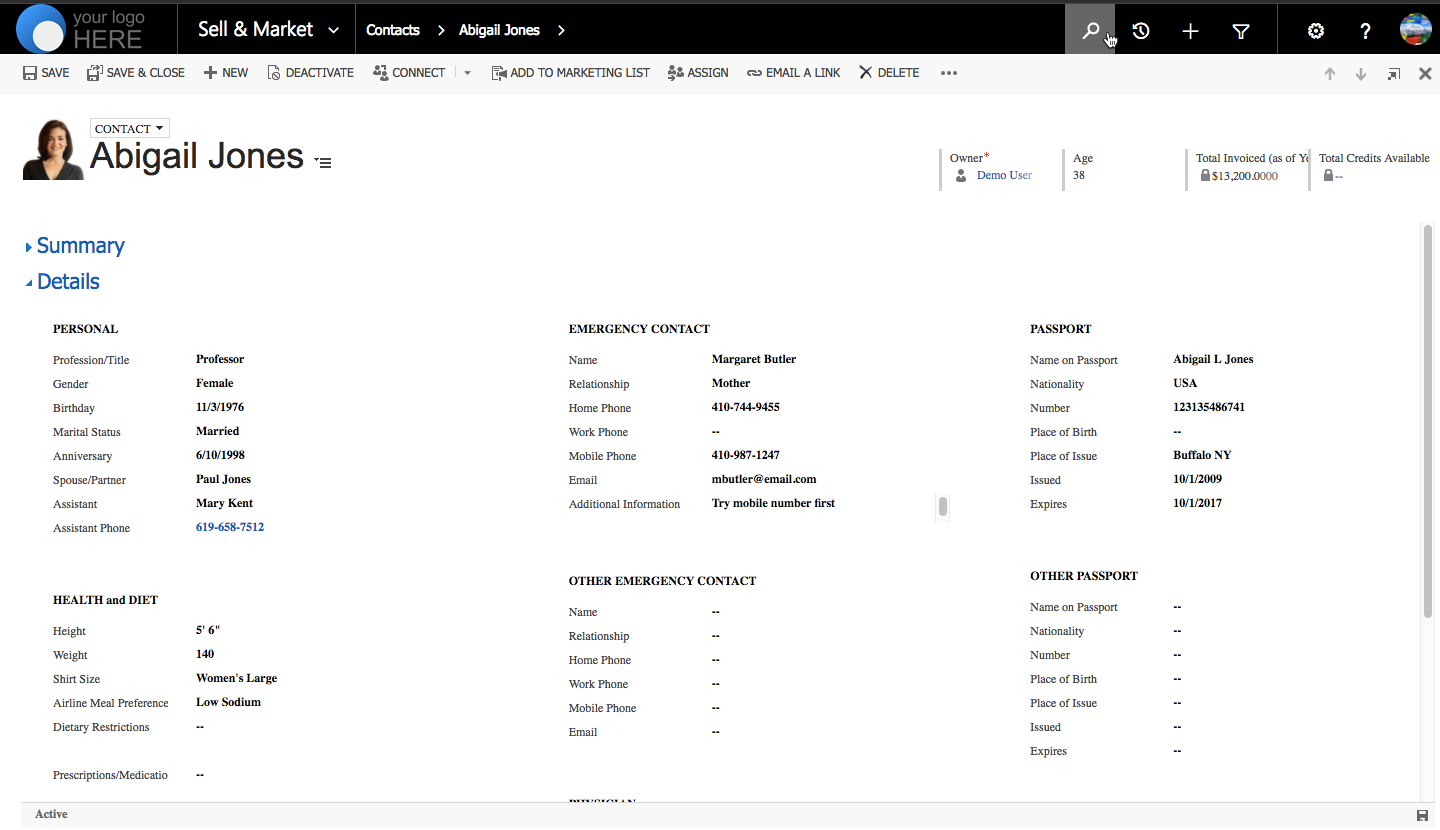1440x830 pixels.
Task: Create a New contact record
Action: click(226, 73)
